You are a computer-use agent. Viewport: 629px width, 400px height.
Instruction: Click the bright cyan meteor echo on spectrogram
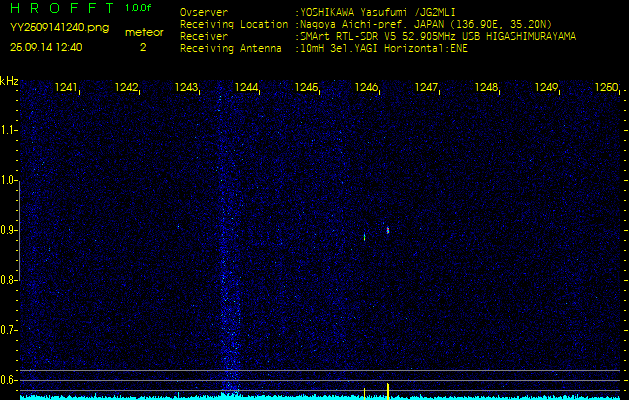(x=388, y=230)
